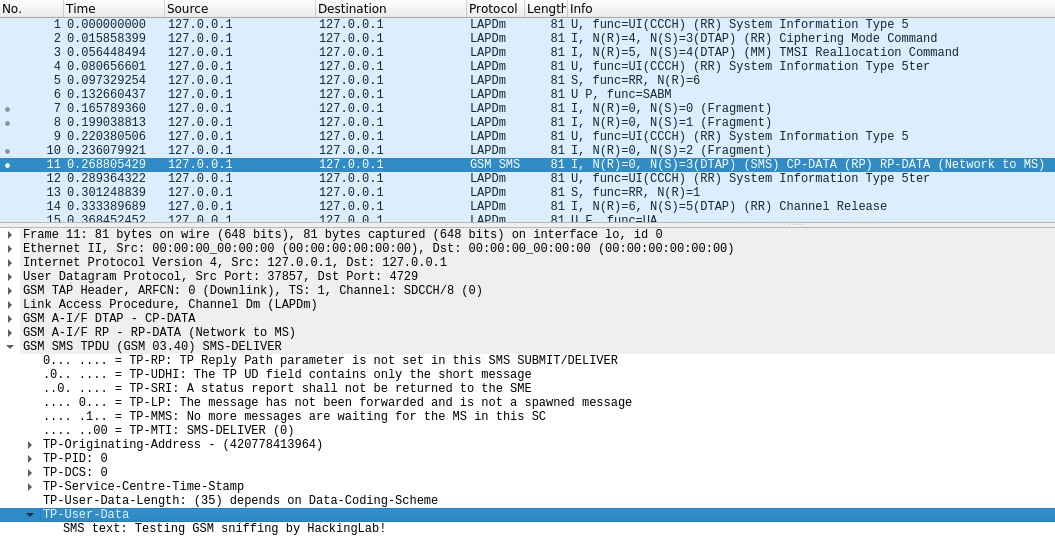Select the TP-LP field line
1055x543 pixels.
pos(337,402)
